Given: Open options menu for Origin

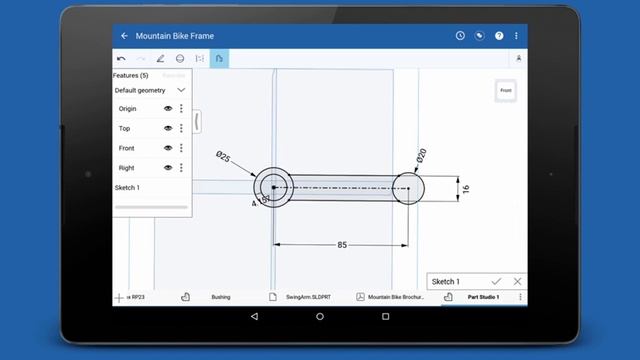Looking at the screenshot, I should [181, 109].
